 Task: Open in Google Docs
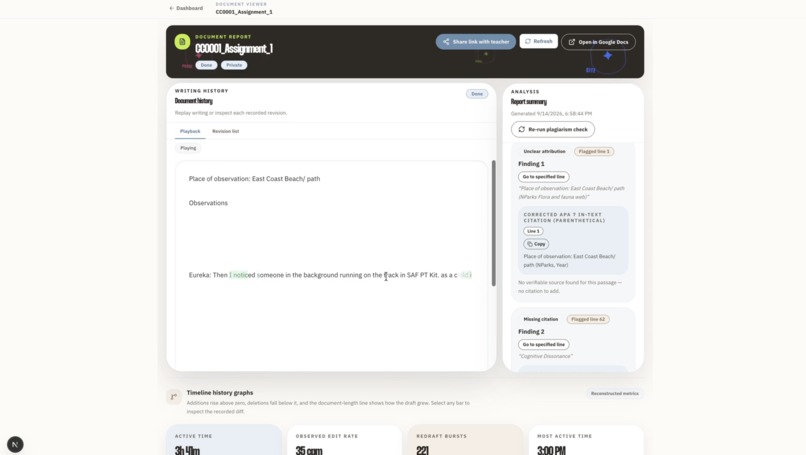coord(598,42)
